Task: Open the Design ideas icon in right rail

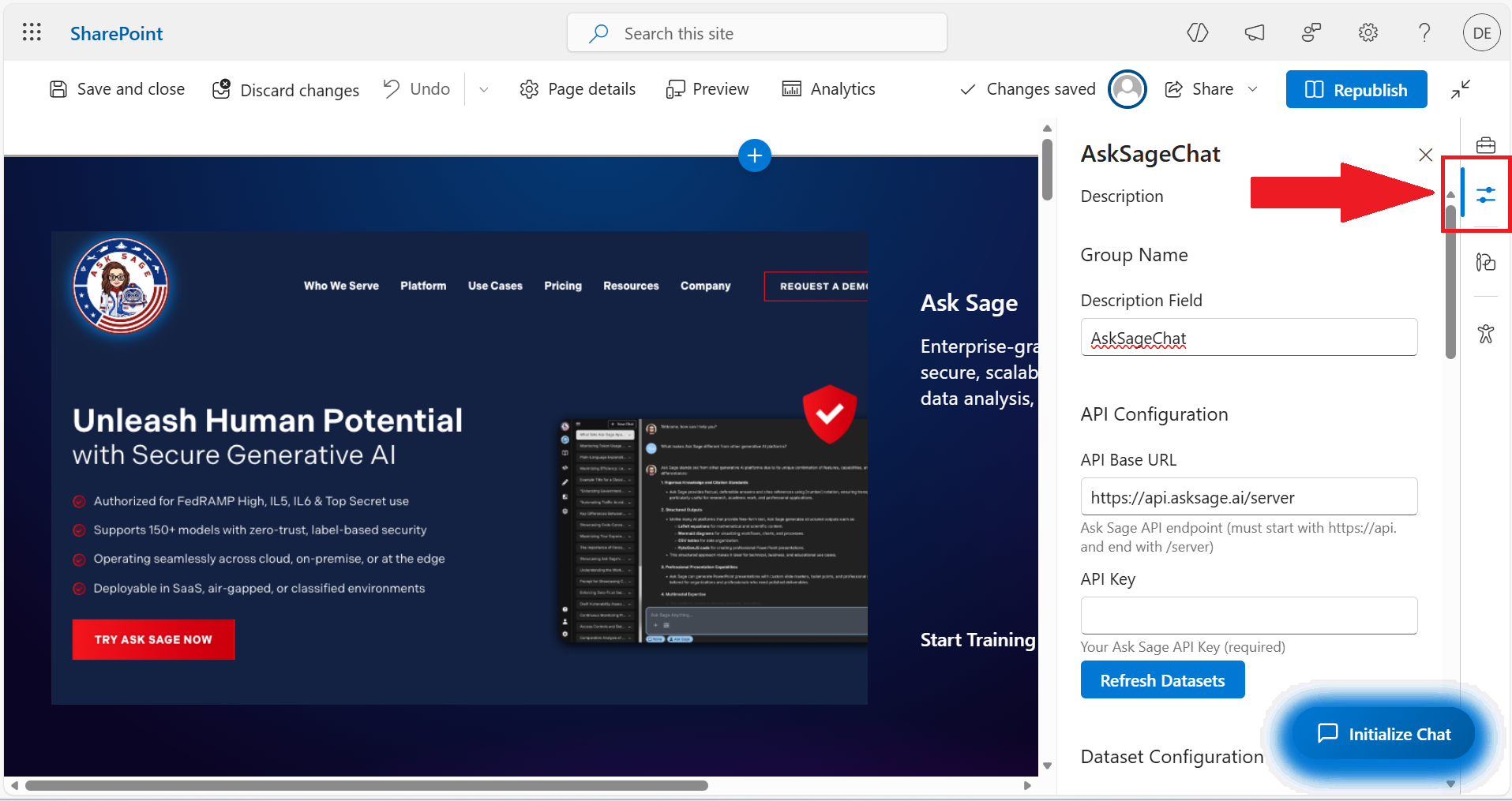Action: [1485, 262]
